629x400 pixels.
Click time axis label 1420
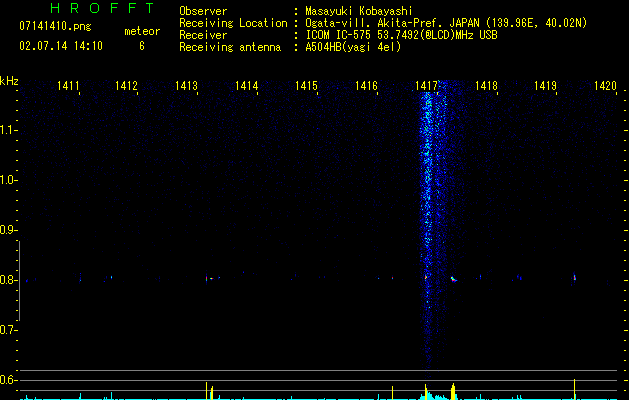click(605, 86)
